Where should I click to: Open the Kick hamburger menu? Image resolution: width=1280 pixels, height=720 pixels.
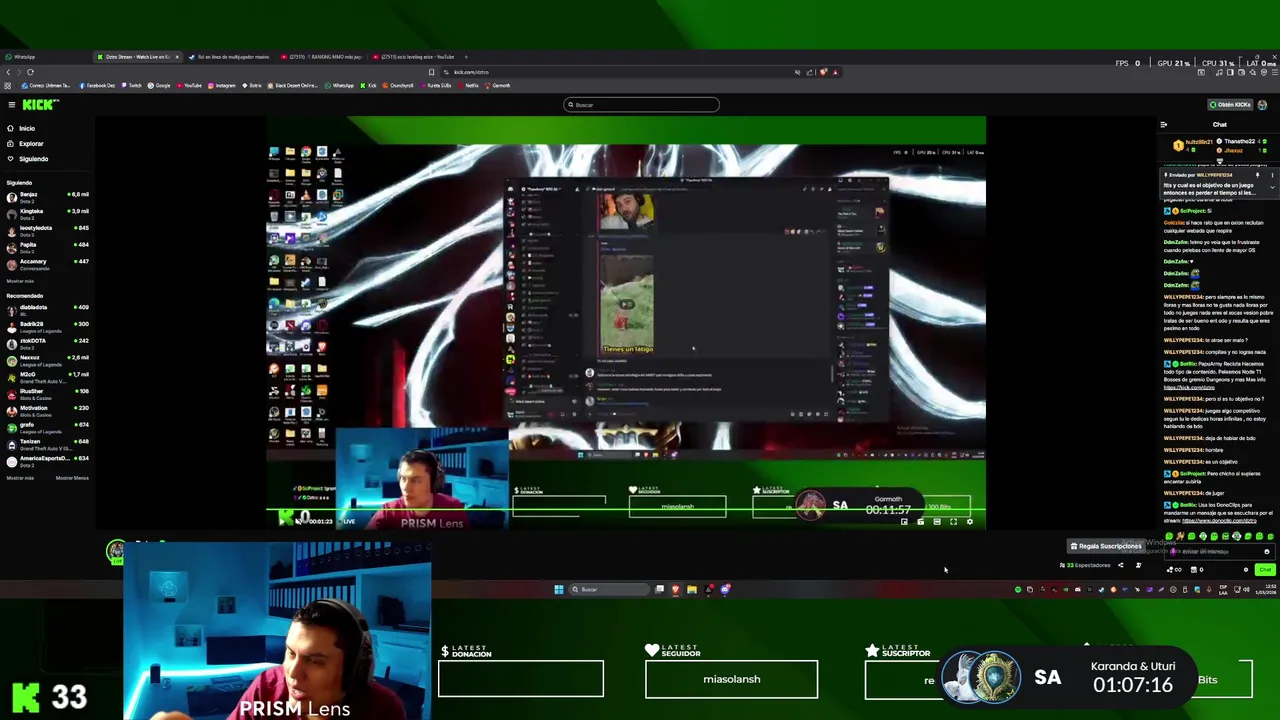click(x=11, y=104)
